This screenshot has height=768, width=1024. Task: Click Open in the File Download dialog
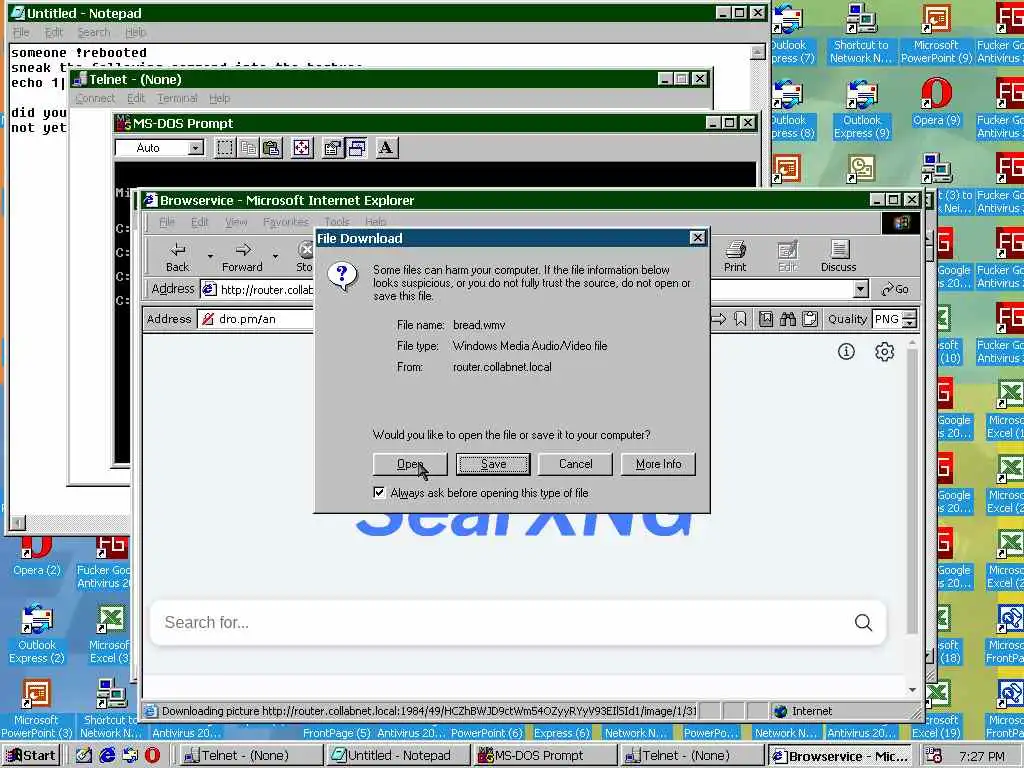pos(410,464)
